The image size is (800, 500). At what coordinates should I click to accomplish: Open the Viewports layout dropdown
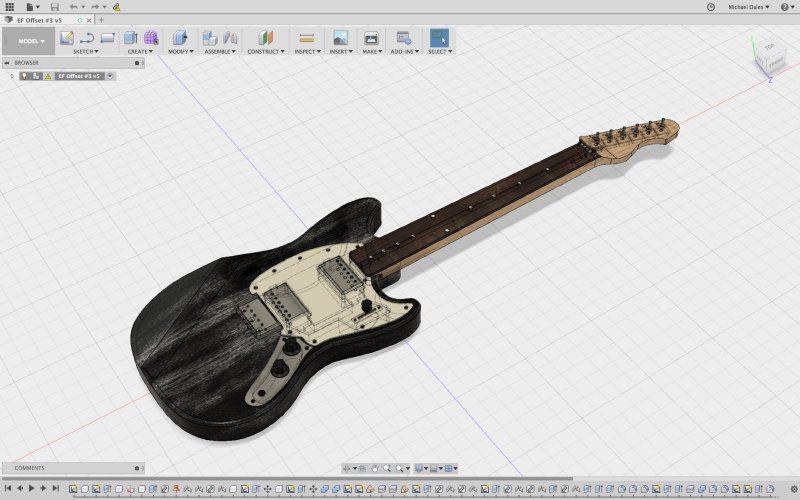point(451,468)
